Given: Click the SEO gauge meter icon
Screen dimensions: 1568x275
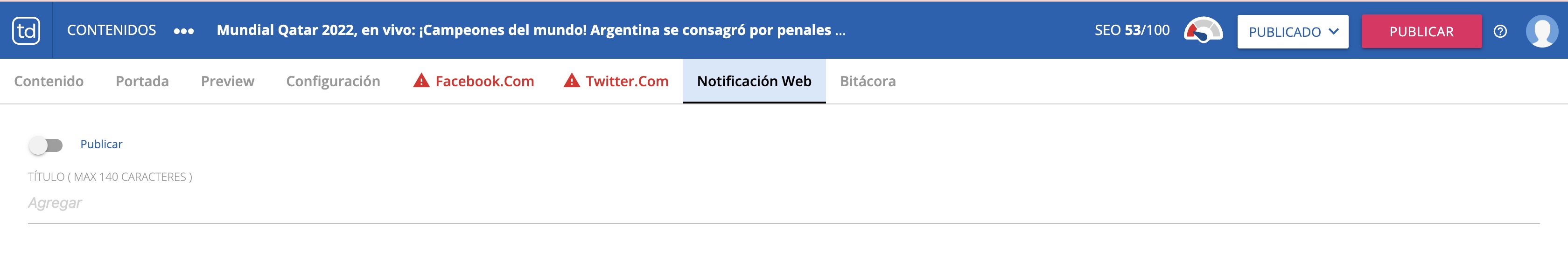Looking at the screenshot, I should pos(1202,30).
